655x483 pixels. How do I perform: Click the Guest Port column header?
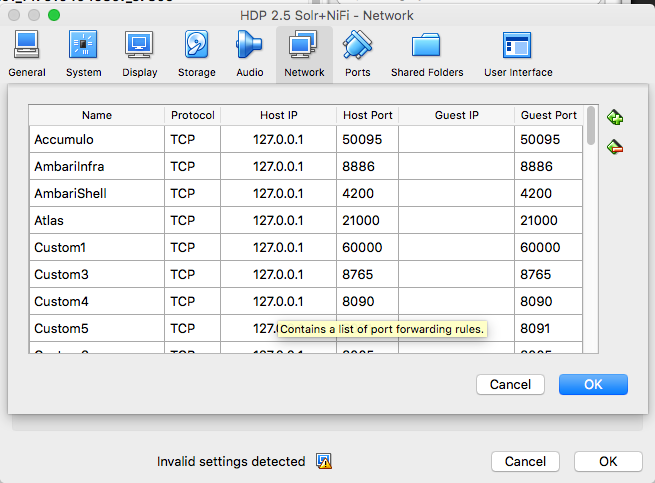tap(548, 115)
